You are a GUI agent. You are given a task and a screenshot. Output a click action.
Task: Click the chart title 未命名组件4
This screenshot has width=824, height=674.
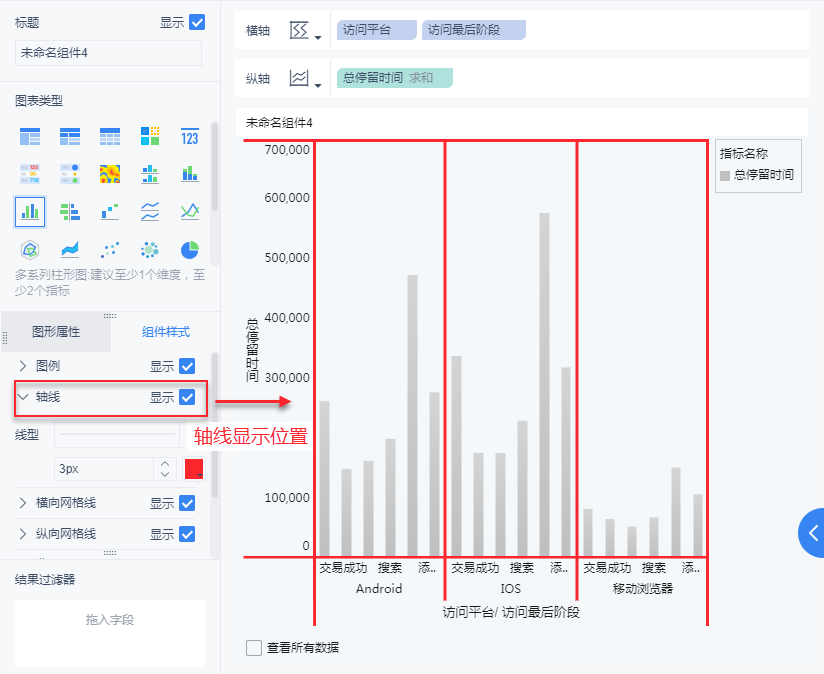[279, 123]
